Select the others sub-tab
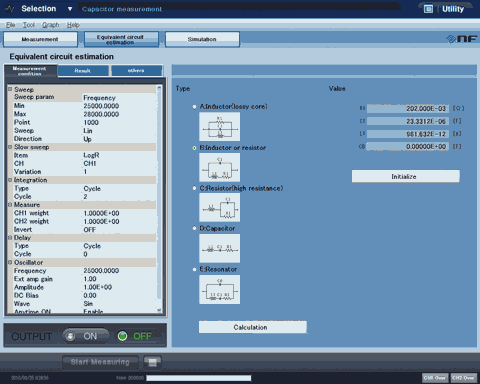This screenshot has width=480, height=384. point(136,71)
